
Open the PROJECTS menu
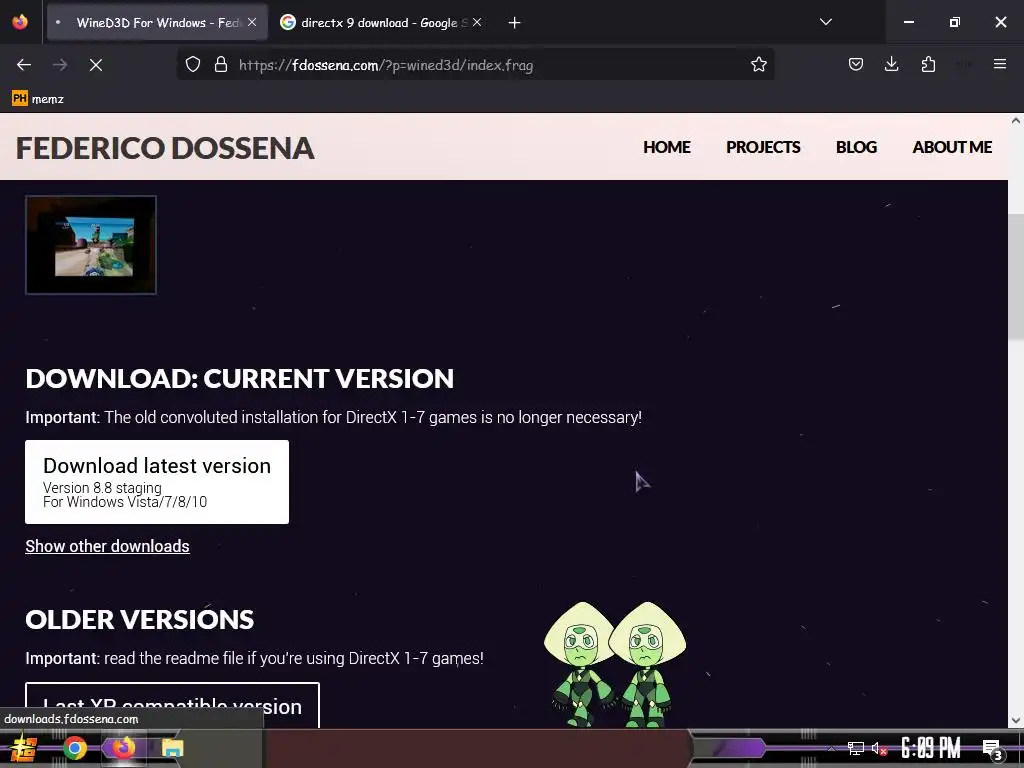point(763,147)
